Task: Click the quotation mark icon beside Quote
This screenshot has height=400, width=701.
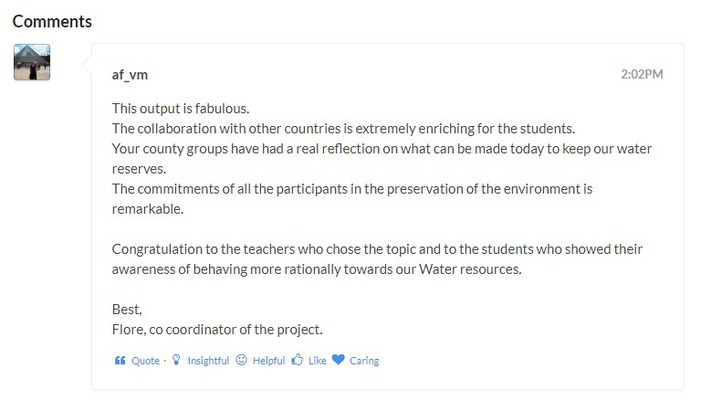Action: 120,360
